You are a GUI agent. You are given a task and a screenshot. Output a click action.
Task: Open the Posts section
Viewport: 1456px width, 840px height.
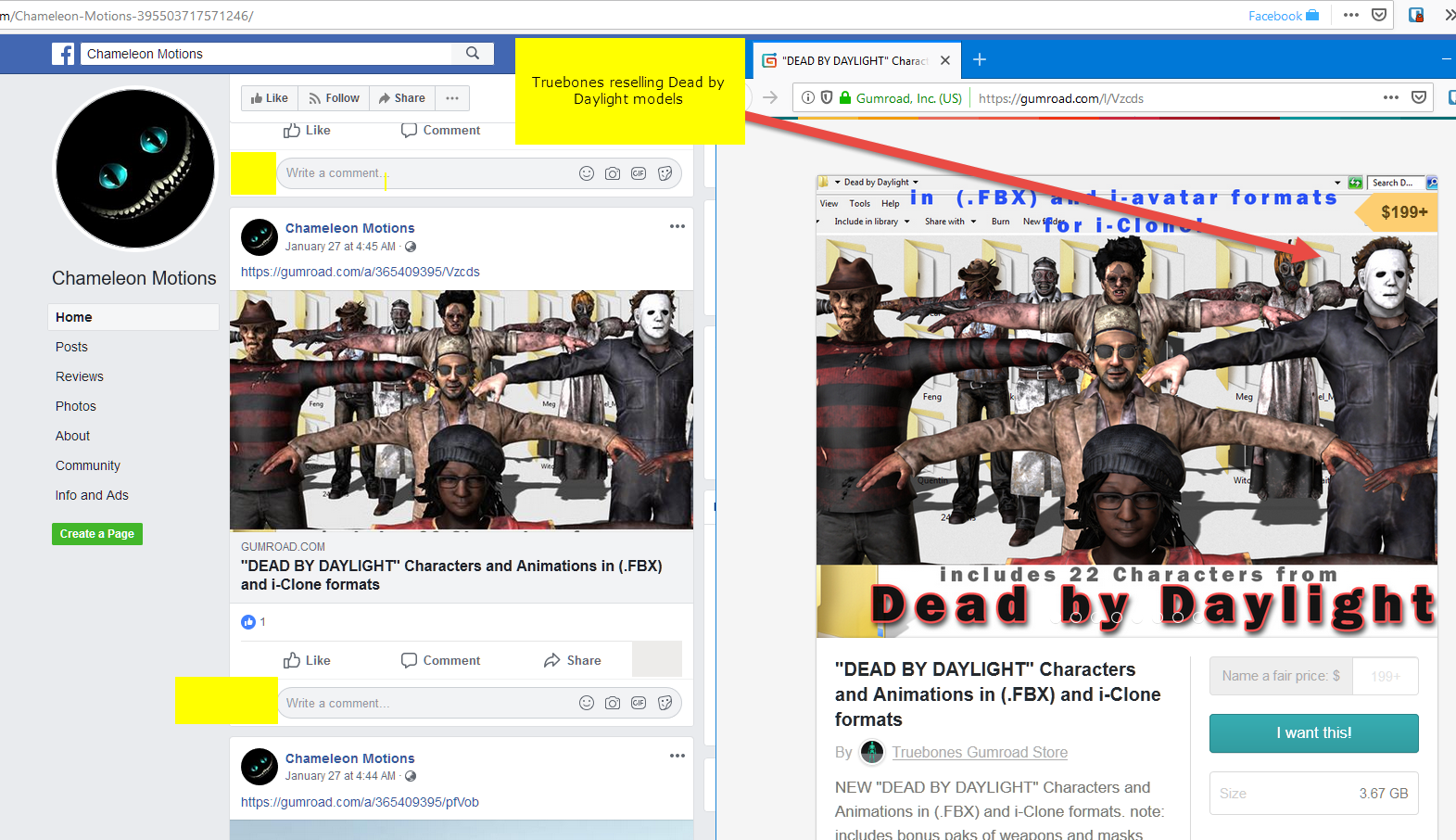(x=71, y=347)
